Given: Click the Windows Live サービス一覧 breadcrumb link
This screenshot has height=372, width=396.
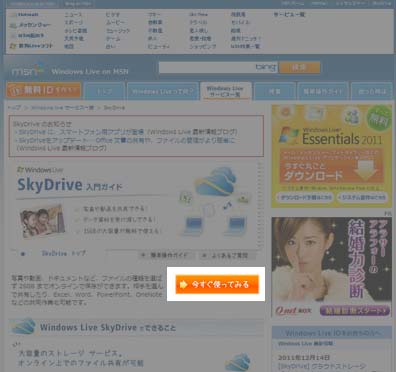Looking at the screenshot, I should [x=62, y=108].
